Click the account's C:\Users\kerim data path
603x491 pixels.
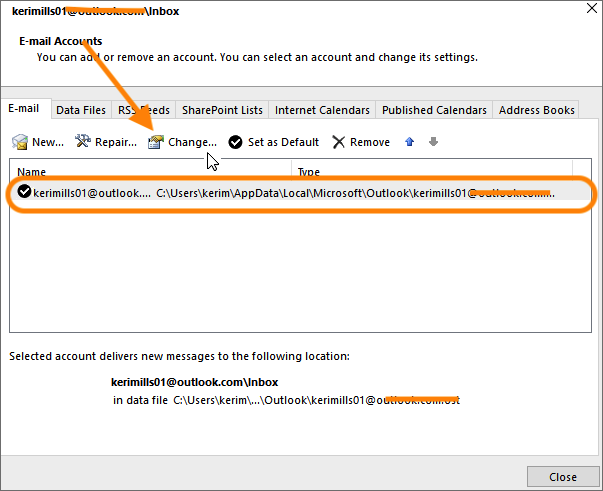355,193
